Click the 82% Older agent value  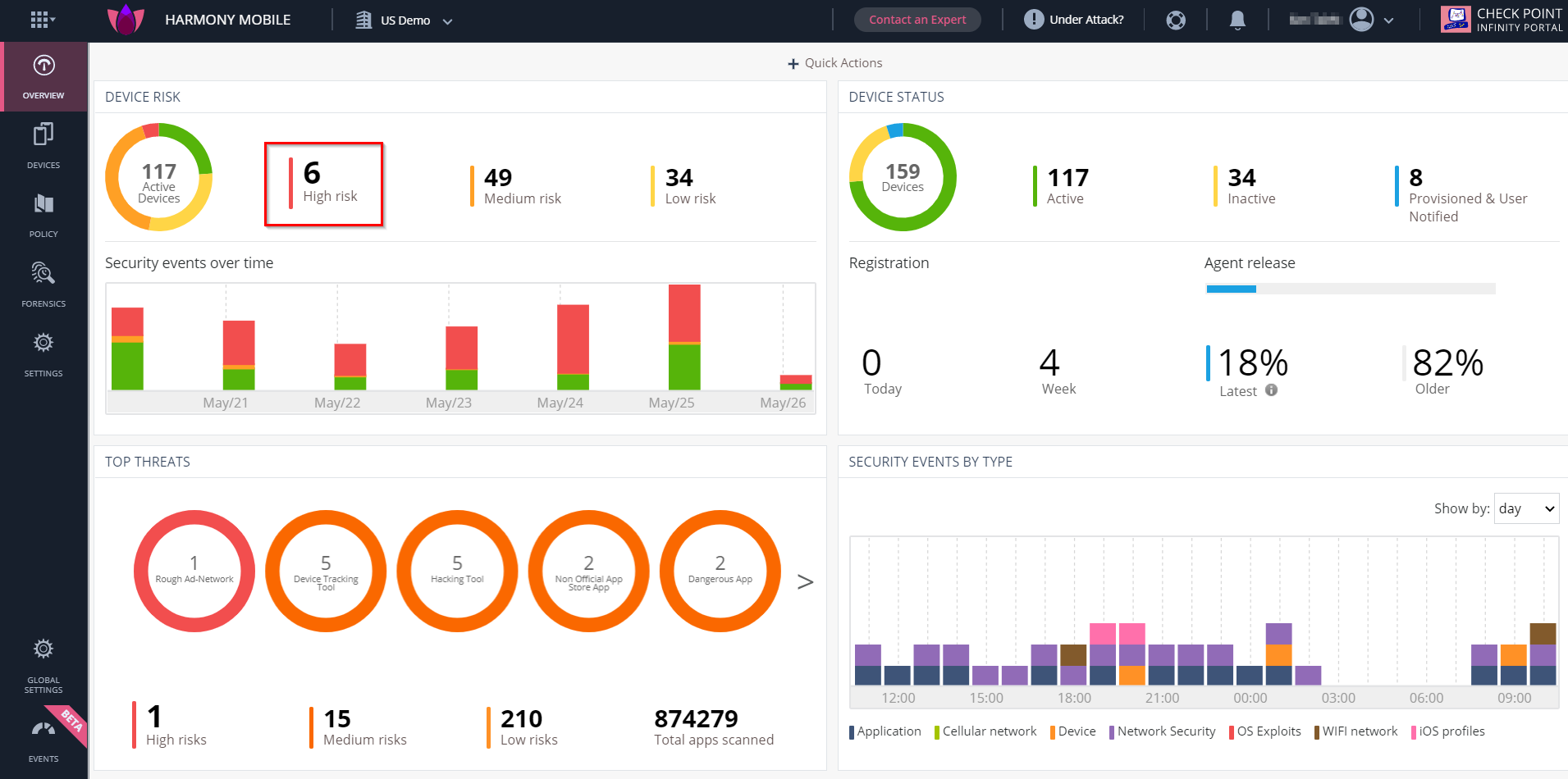(x=1444, y=370)
